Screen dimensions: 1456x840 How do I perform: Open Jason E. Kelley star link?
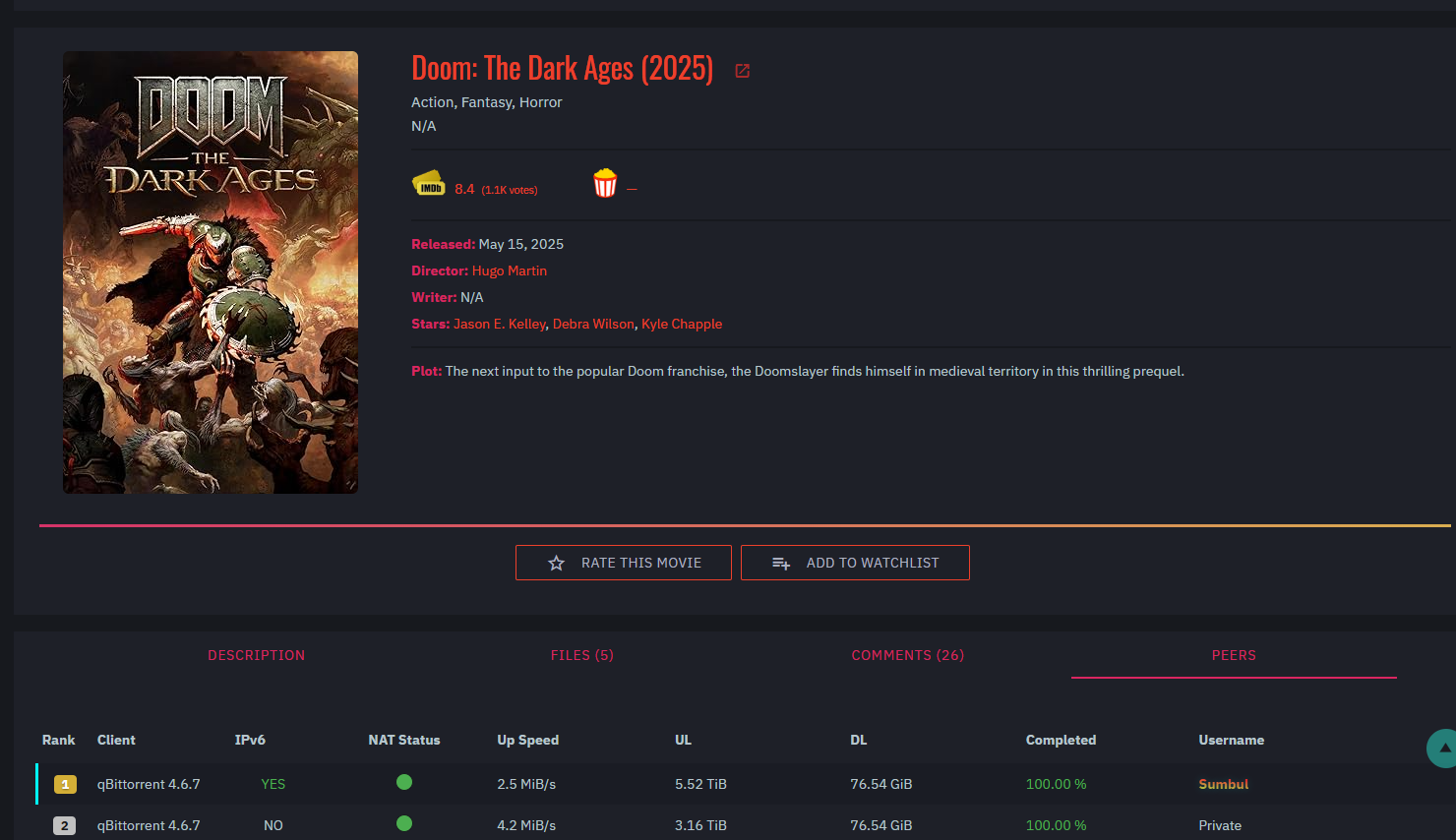[x=500, y=324]
